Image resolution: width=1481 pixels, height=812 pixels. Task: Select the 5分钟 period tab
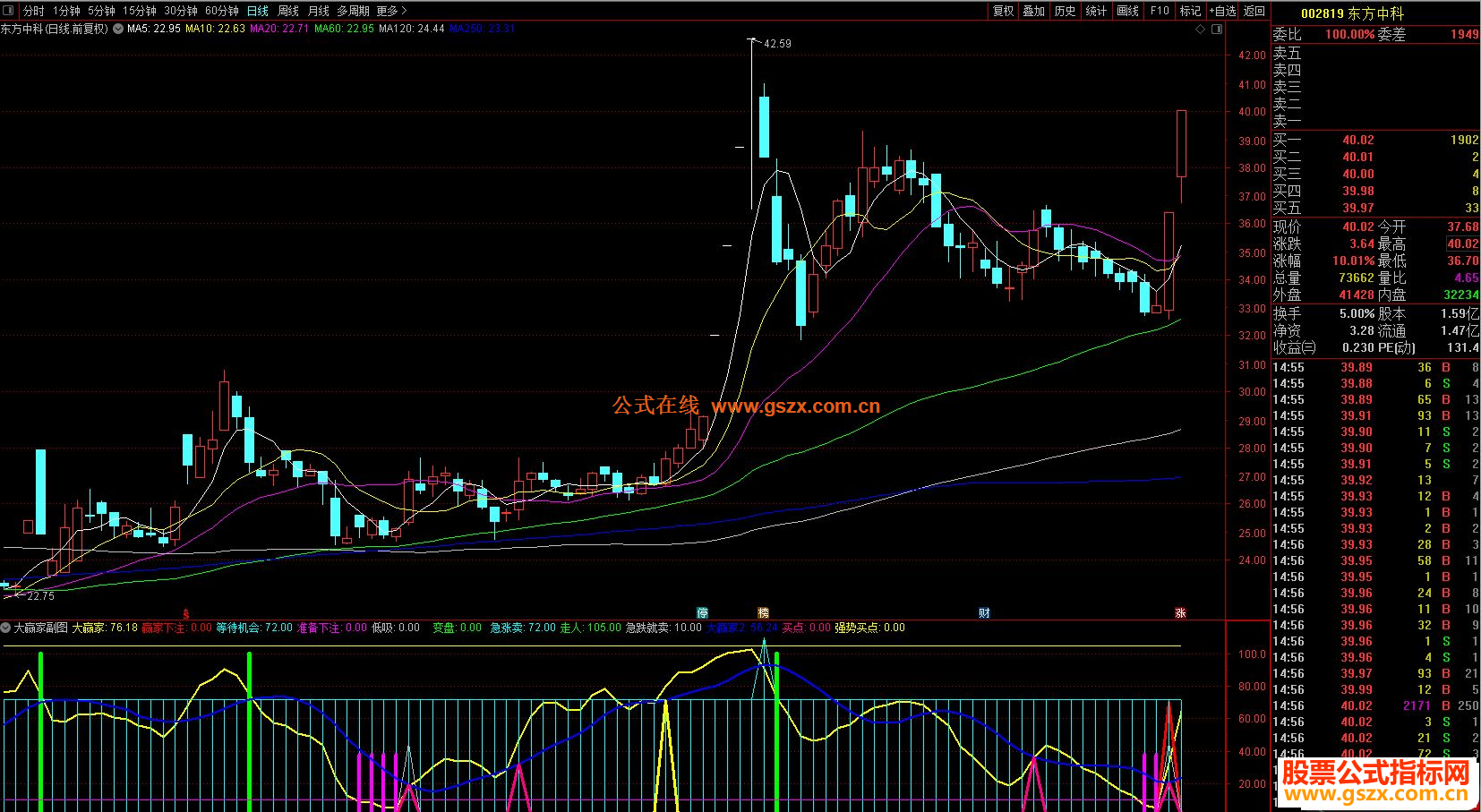(101, 11)
